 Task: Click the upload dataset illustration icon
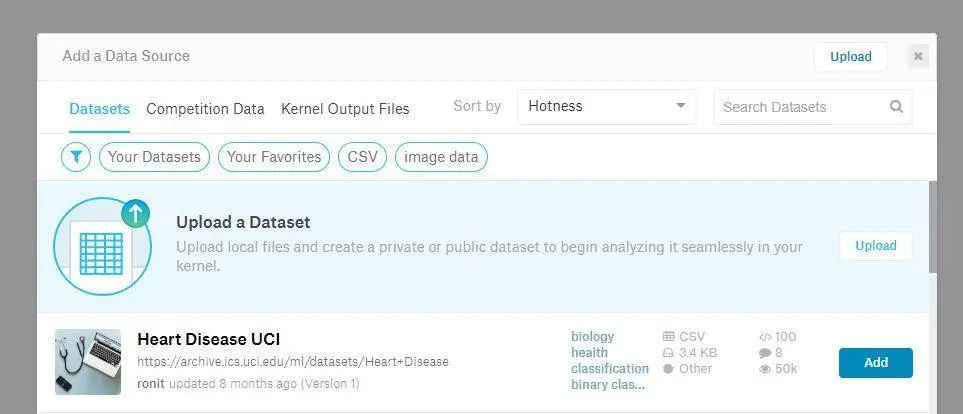pos(102,246)
